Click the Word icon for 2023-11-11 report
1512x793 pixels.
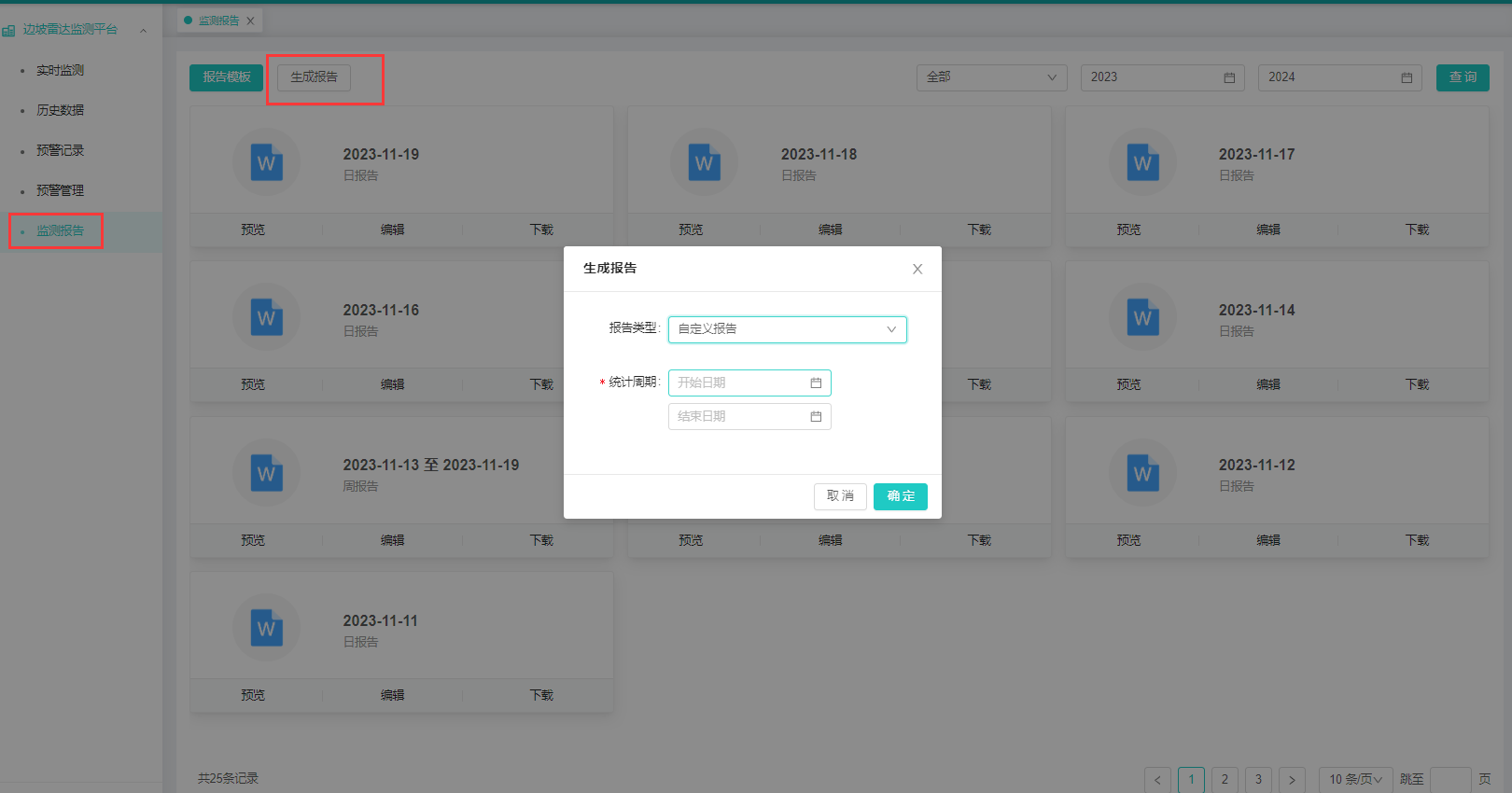tap(266, 629)
